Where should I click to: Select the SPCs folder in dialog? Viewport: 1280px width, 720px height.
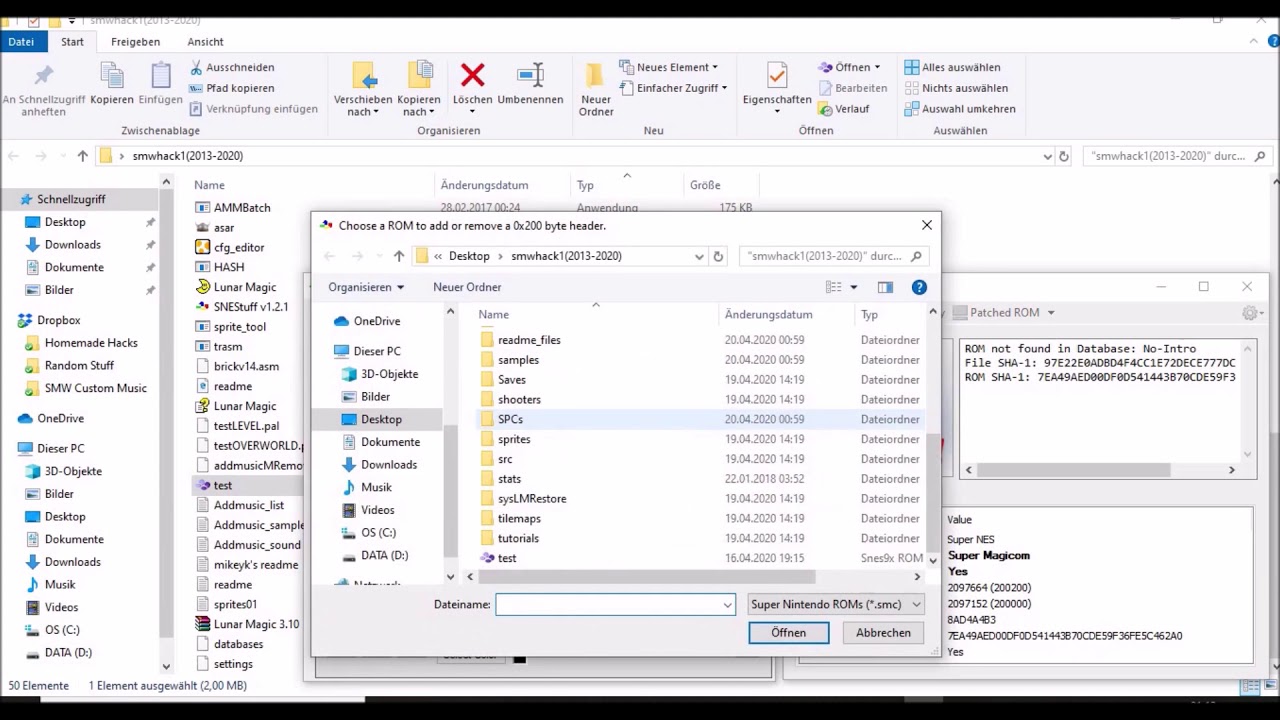(x=510, y=419)
